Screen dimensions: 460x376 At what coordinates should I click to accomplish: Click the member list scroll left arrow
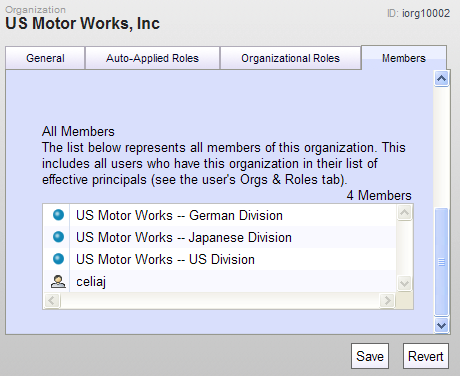coord(52,301)
